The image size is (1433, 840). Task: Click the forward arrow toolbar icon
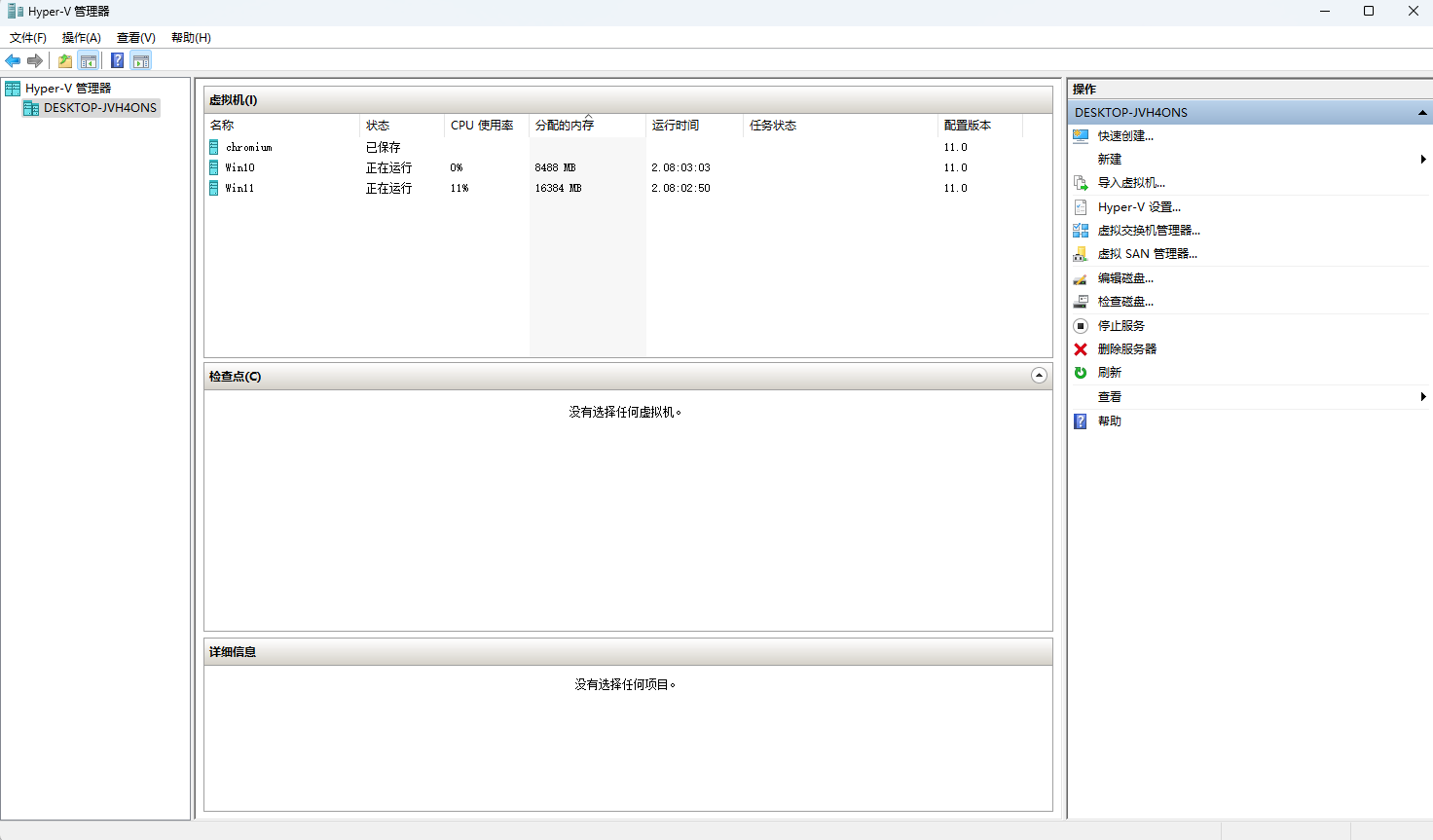coord(35,60)
